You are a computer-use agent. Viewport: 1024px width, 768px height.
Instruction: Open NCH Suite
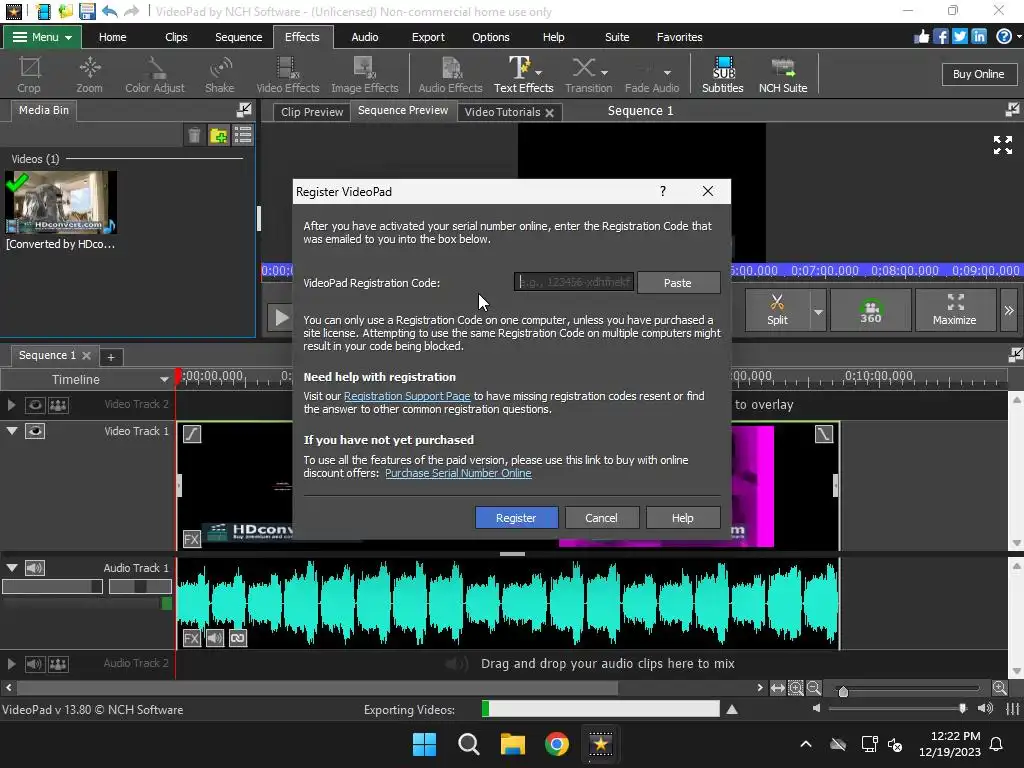(782, 74)
